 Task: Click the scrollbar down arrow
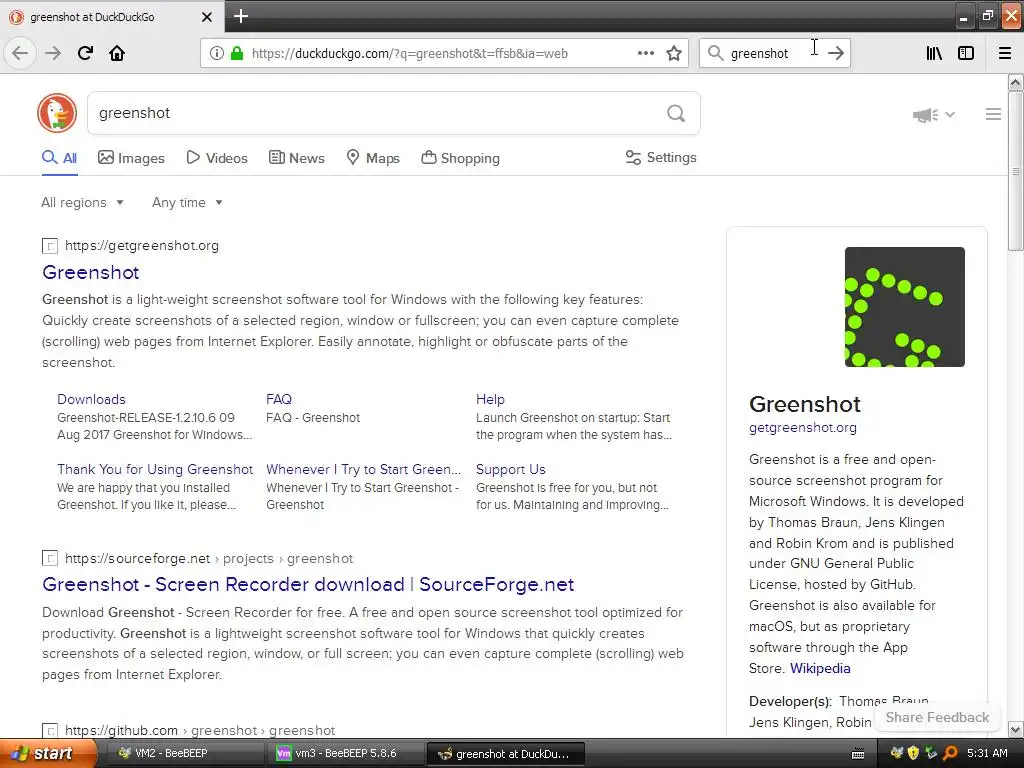[x=1015, y=729]
